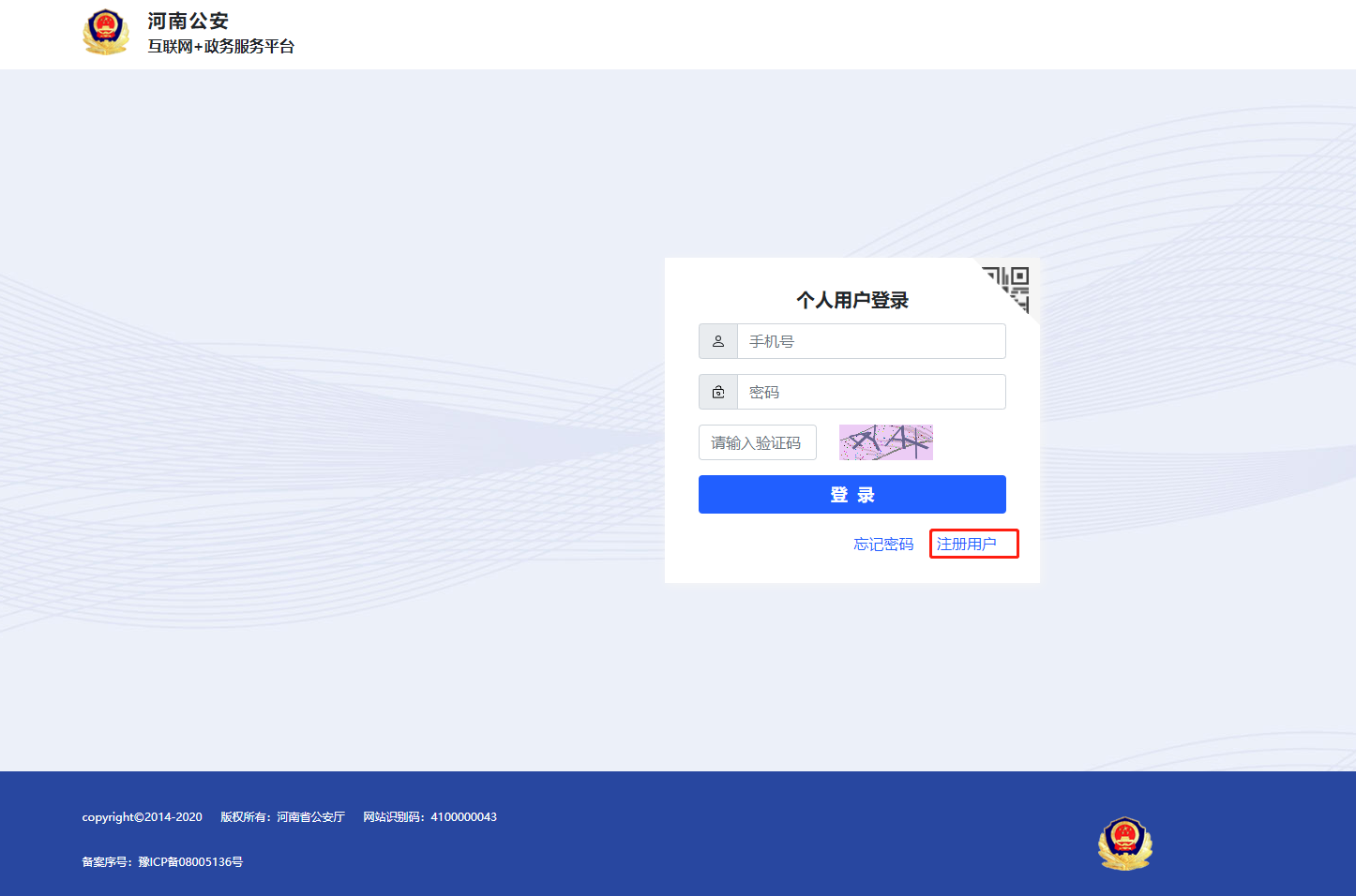Image resolution: width=1356 pixels, height=896 pixels.
Task: Focus the 密码 password field
Action: point(870,392)
